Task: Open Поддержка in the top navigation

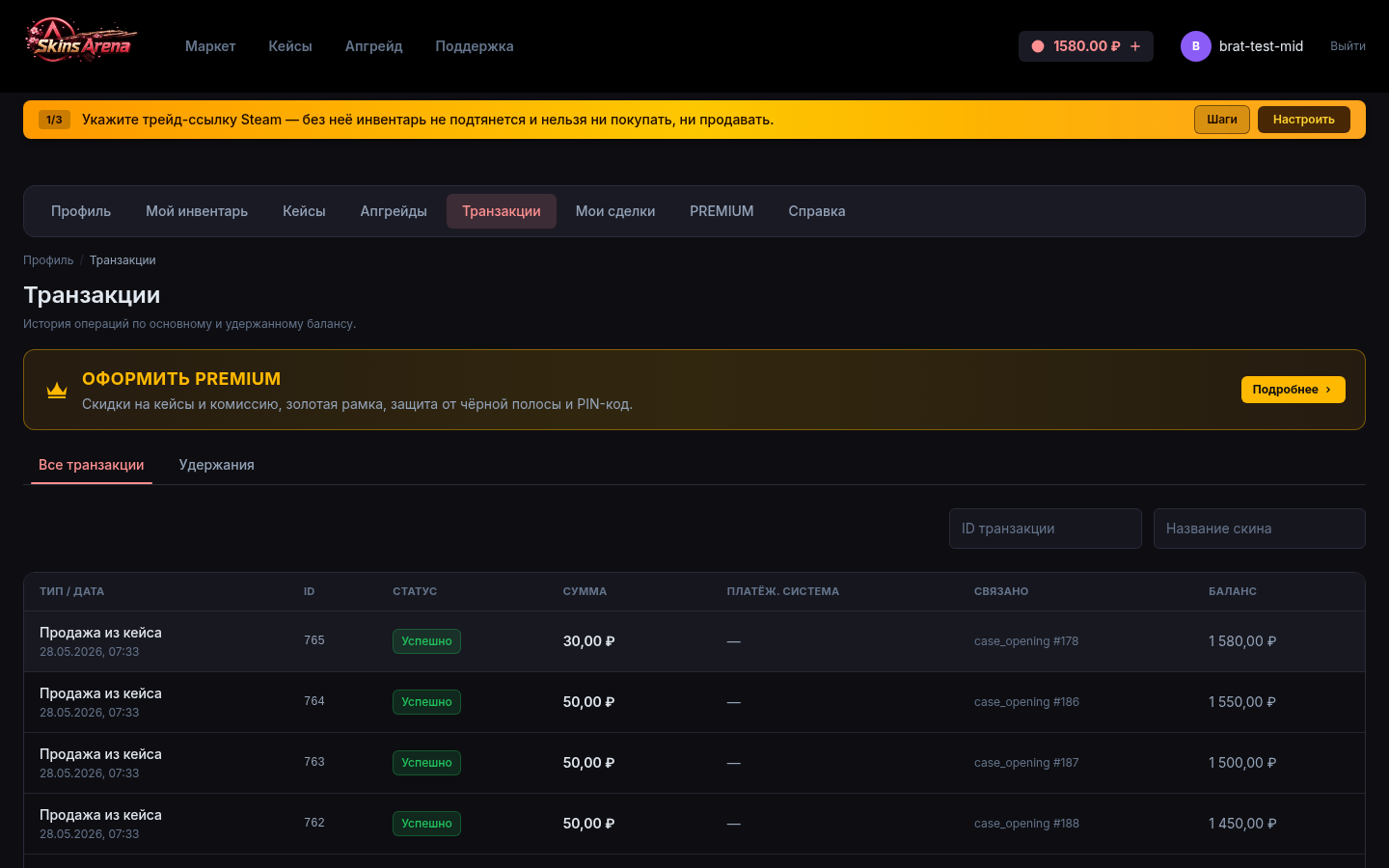Action: (x=475, y=46)
